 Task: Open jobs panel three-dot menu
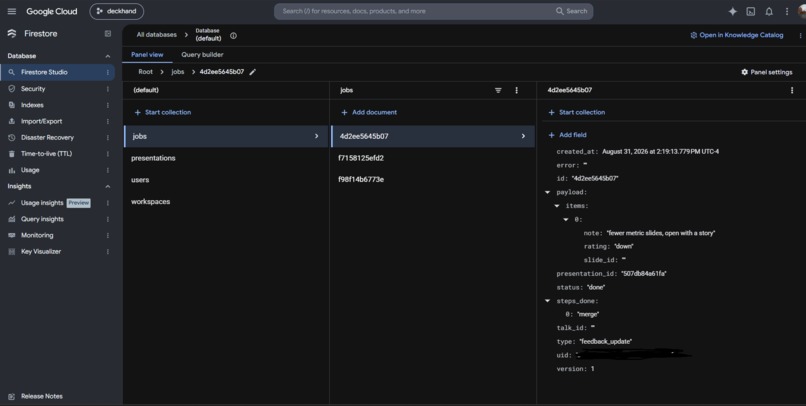coord(517,90)
